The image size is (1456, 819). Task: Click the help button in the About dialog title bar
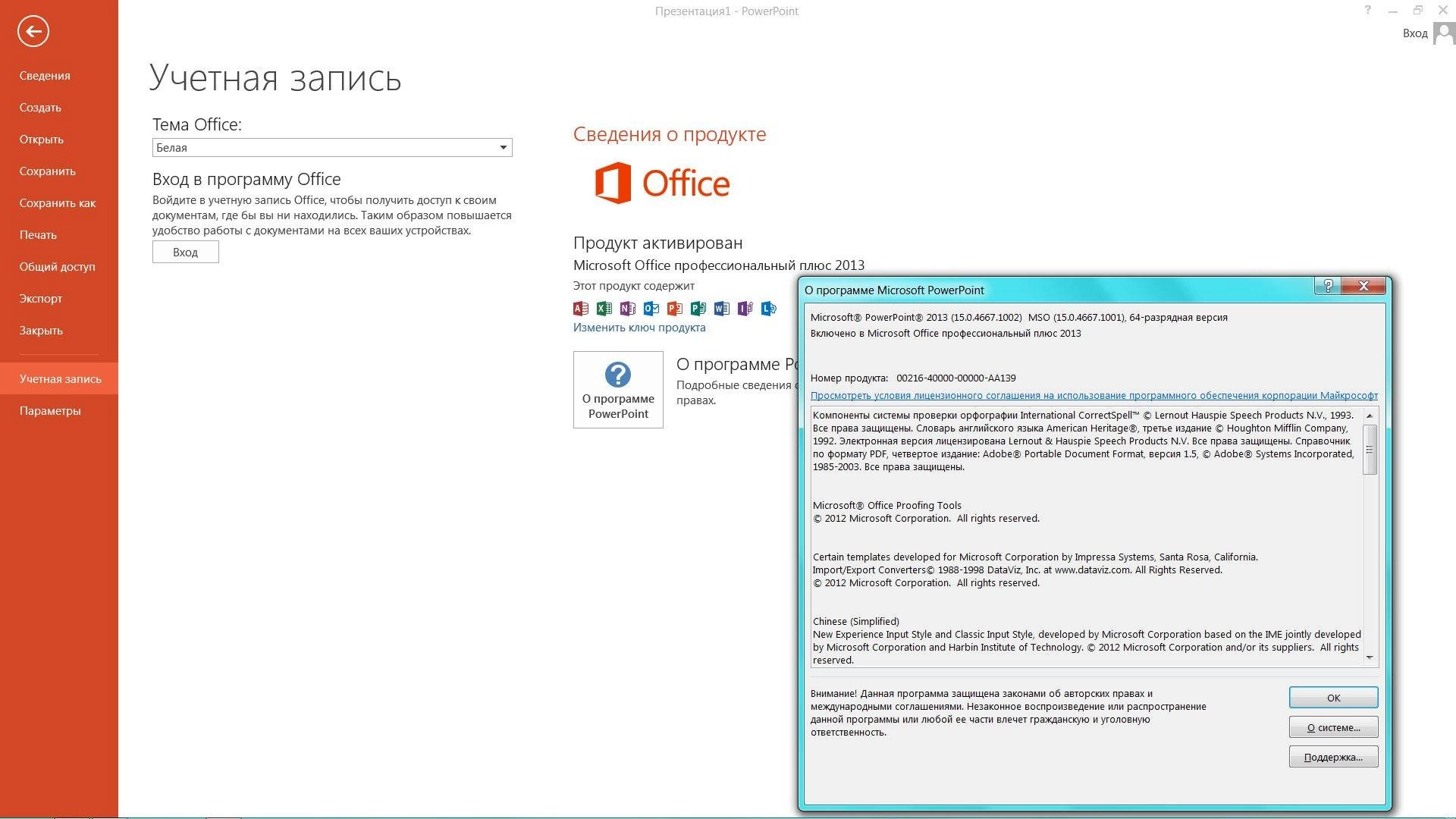point(1327,286)
